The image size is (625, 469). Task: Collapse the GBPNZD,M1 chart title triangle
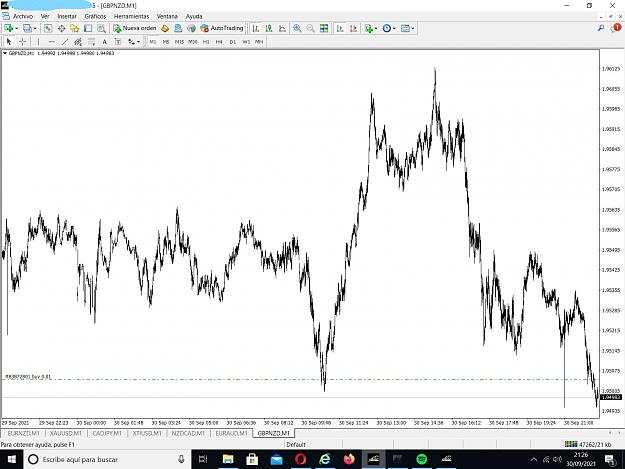[x=5, y=53]
